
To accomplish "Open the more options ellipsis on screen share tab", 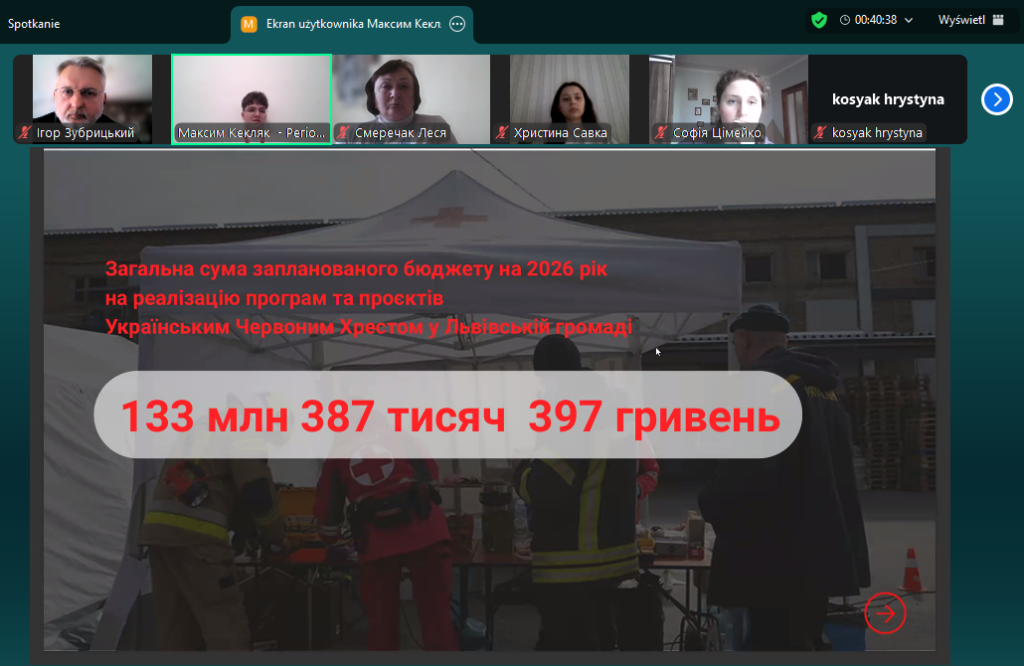I will coord(458,24).
